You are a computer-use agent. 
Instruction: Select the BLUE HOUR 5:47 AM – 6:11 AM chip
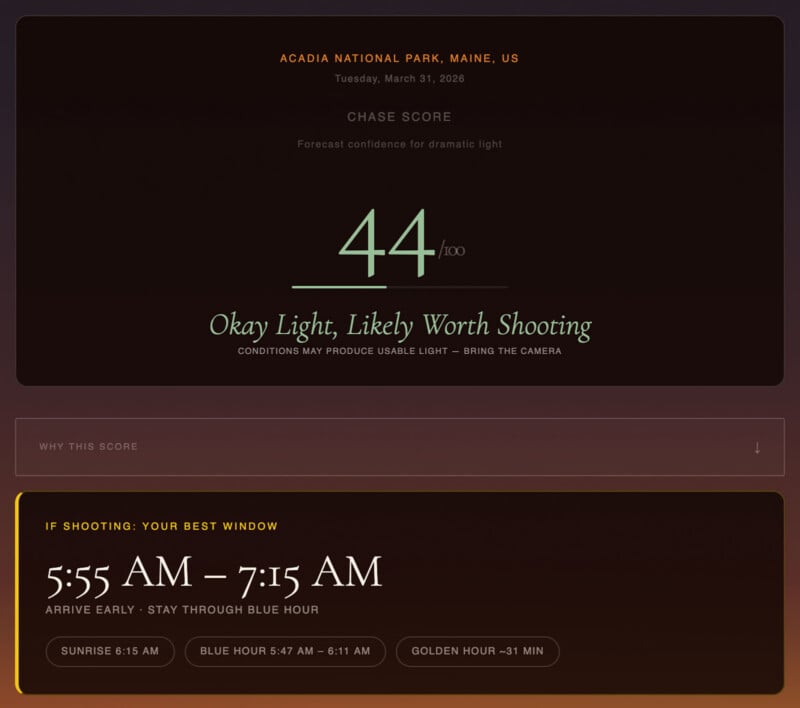[x=286, y=651]
